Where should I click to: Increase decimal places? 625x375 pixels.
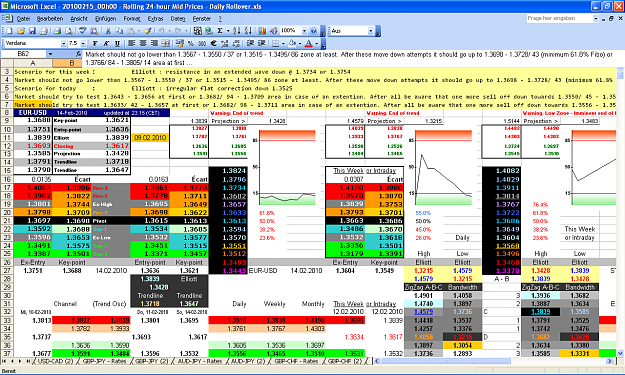pyautogui.click(x=224, y=43)
